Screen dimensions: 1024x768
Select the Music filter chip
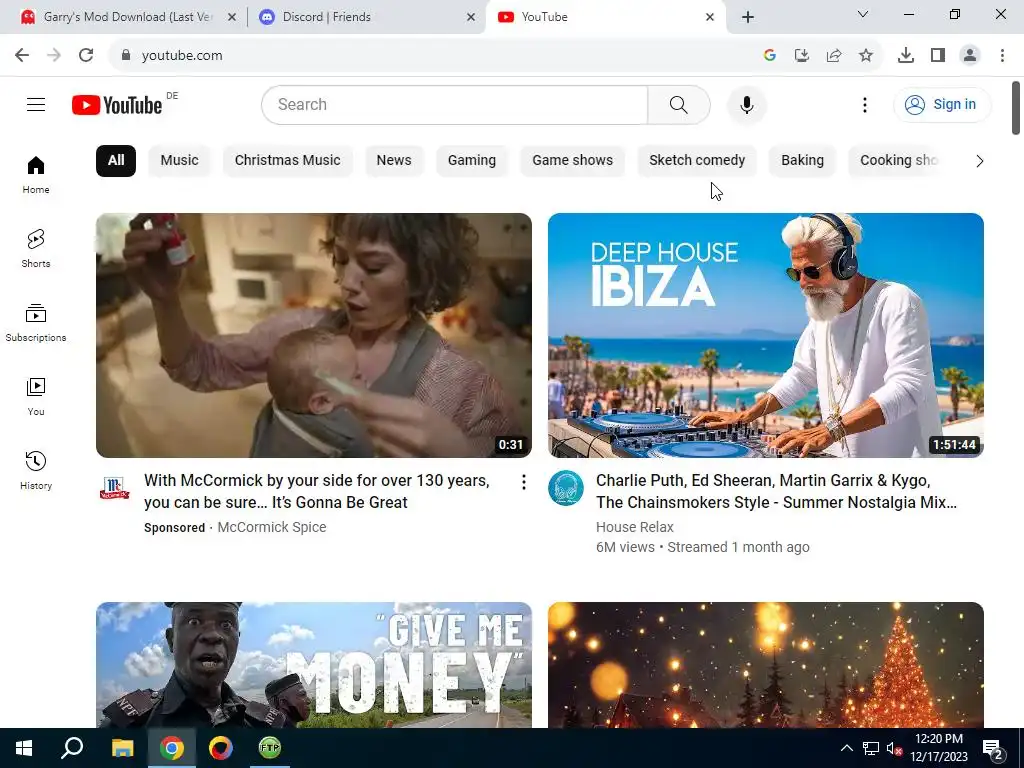tap(180, 161)
